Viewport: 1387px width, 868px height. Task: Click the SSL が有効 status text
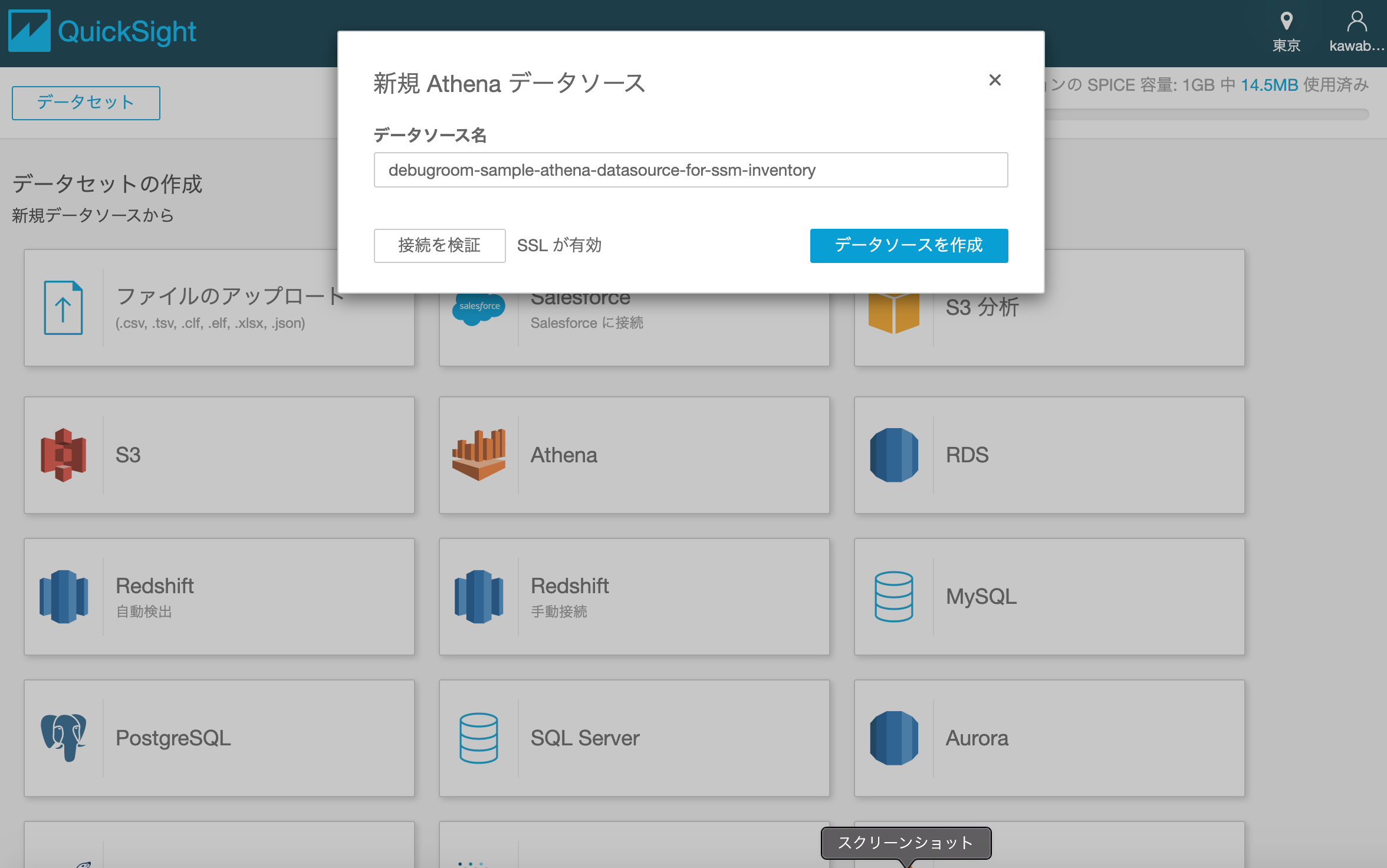[x=559, y=245]
